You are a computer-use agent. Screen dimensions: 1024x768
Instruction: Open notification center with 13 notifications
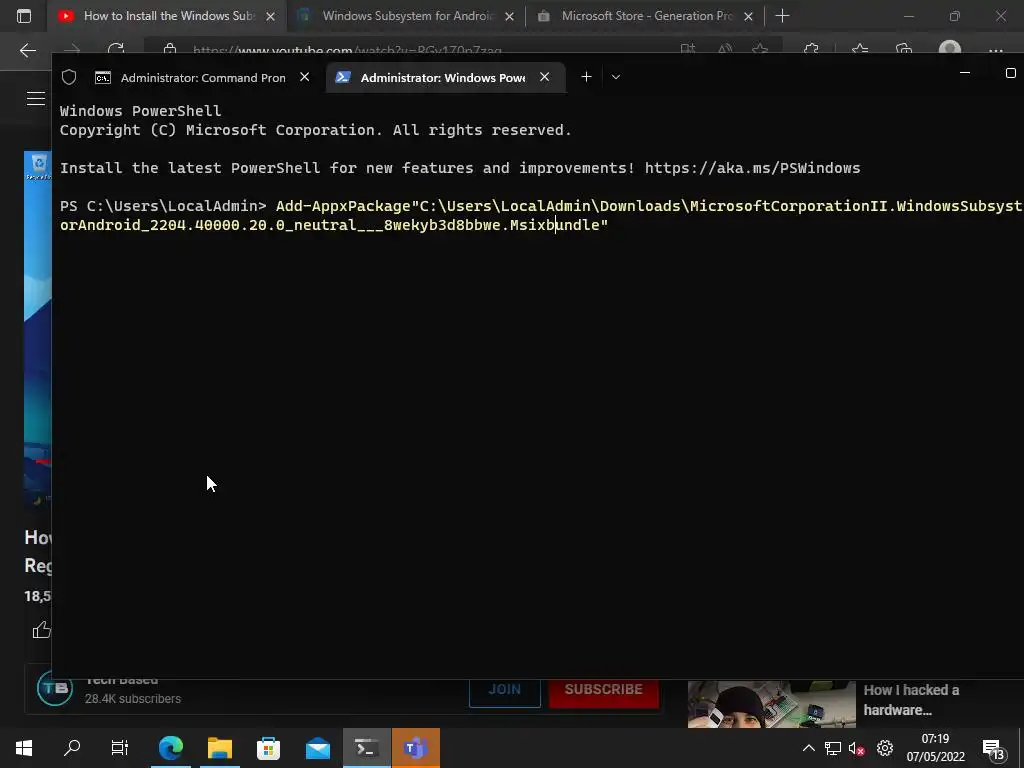click(994, 749)
